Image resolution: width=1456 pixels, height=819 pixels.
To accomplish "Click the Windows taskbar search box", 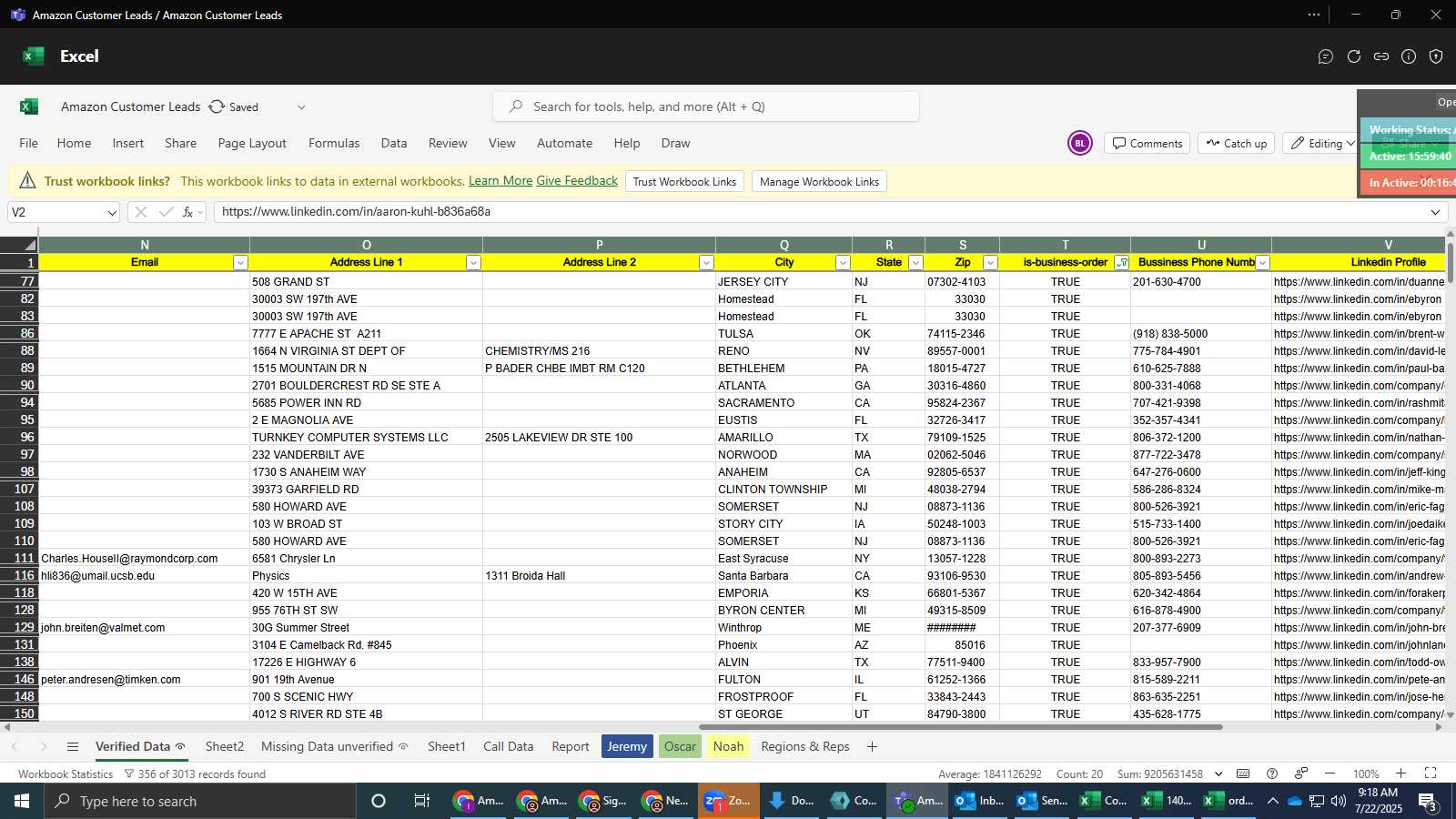I will pyautogui.click(x=200, y=801).
